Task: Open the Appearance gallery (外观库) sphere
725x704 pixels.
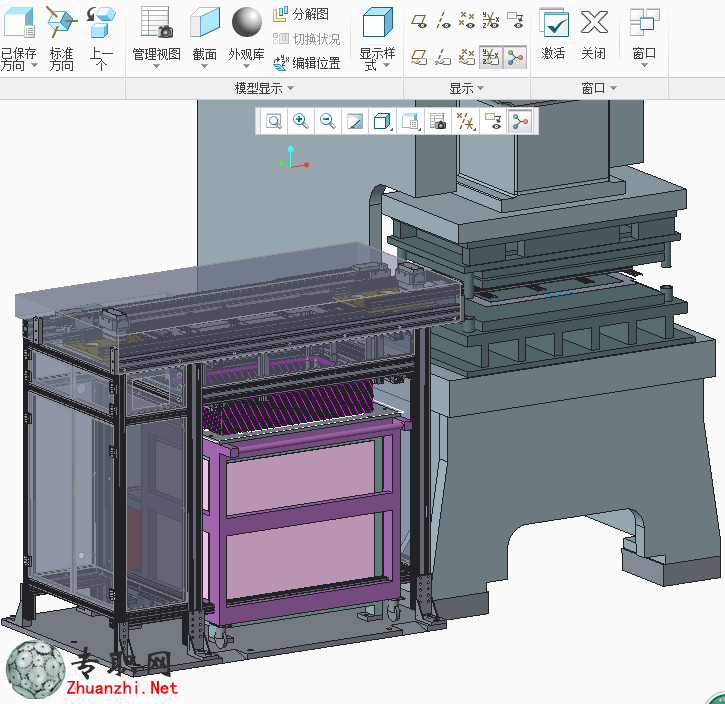Action: click(246, 22)
